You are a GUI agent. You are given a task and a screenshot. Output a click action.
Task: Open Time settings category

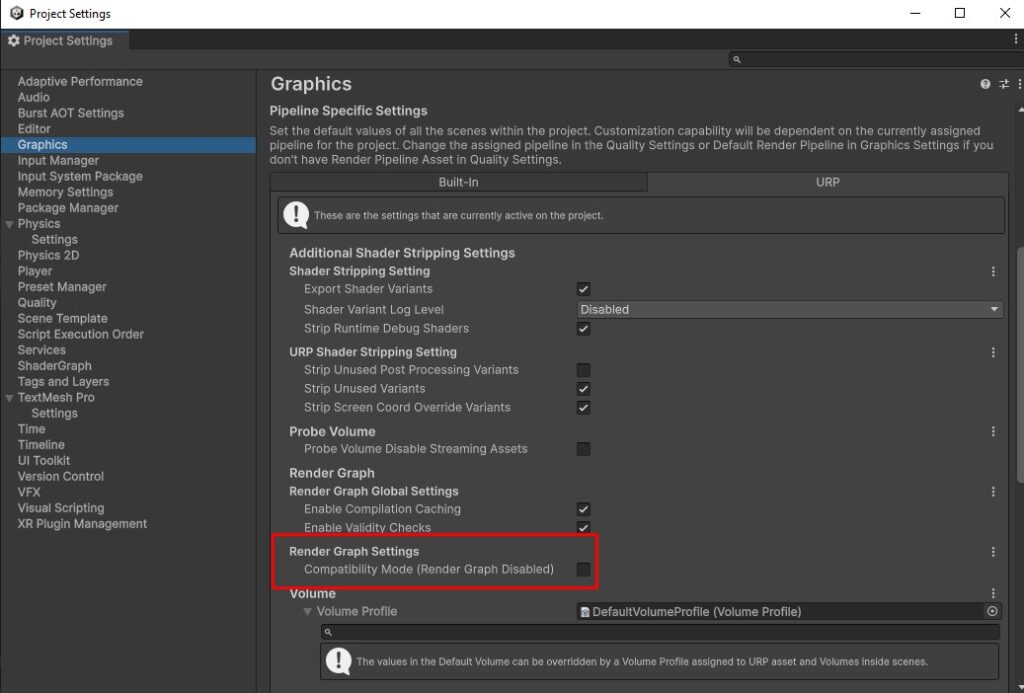31,429
